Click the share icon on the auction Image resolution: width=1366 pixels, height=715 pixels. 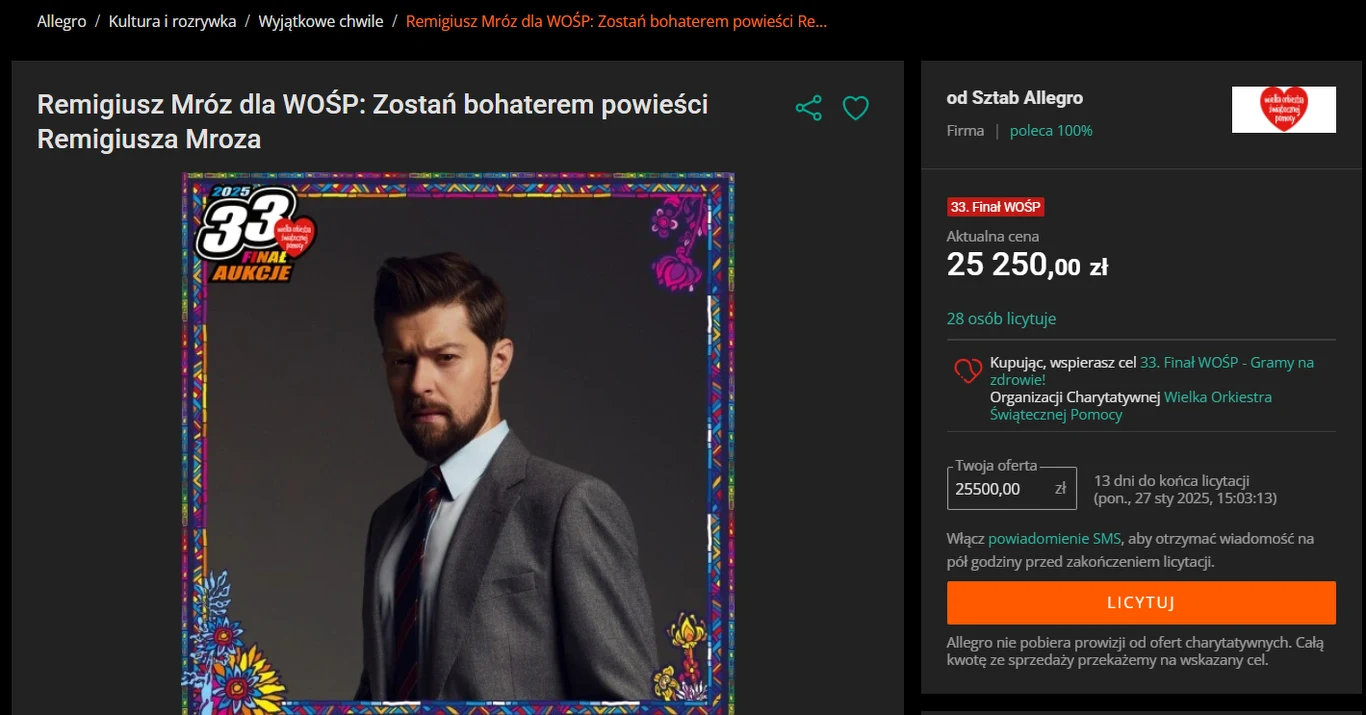coord(808,108)
